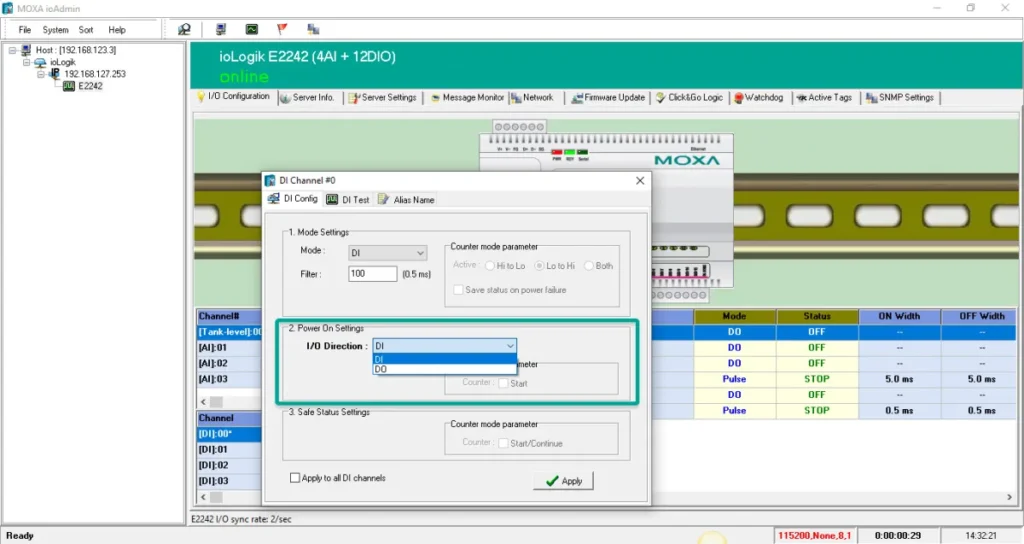Select channel row [AI]:03
Viewport: 1024px width, 544px height.
[x=229, y=379]
